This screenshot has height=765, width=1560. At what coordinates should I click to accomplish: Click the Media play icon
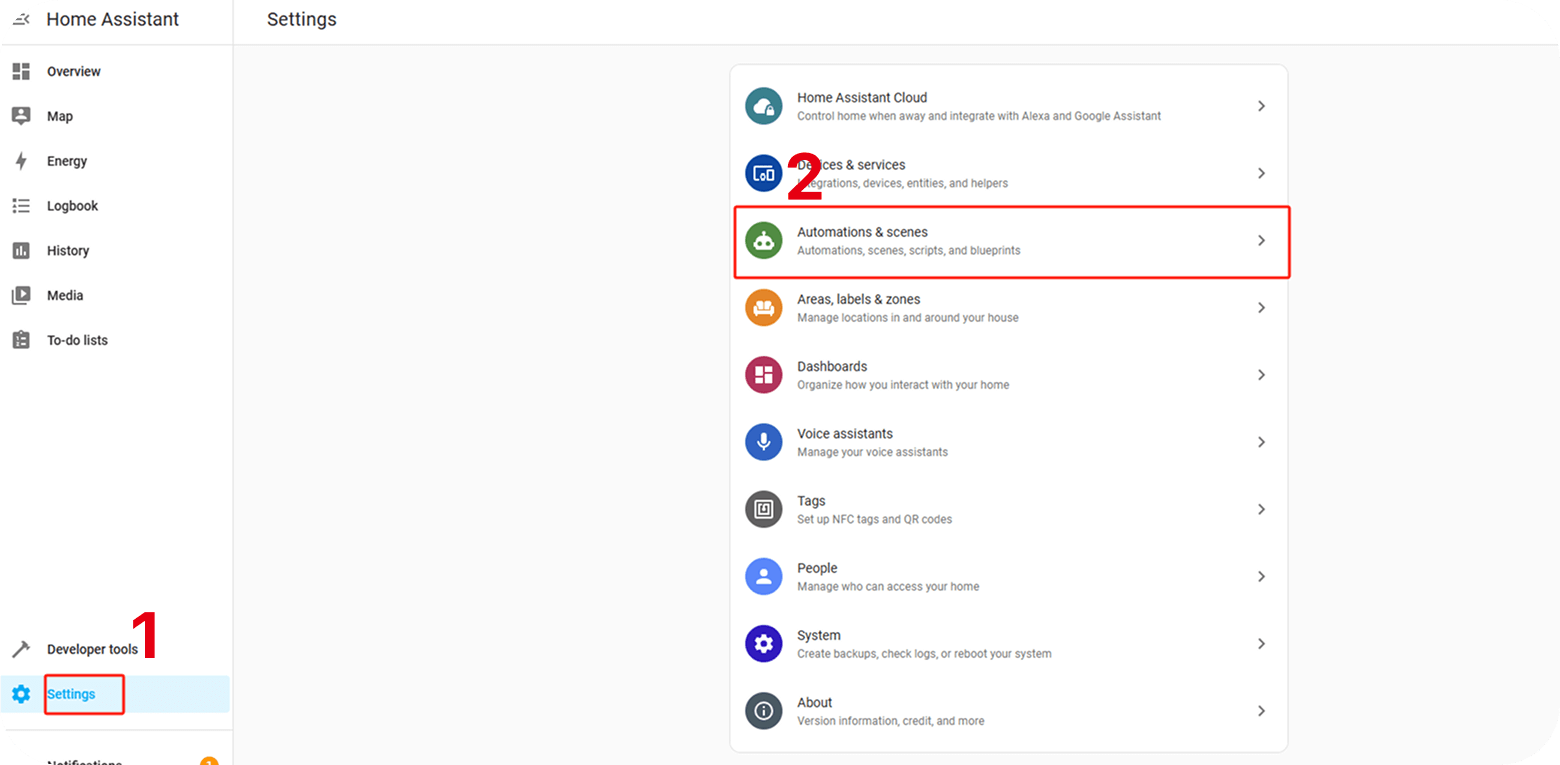pos(21,296)
